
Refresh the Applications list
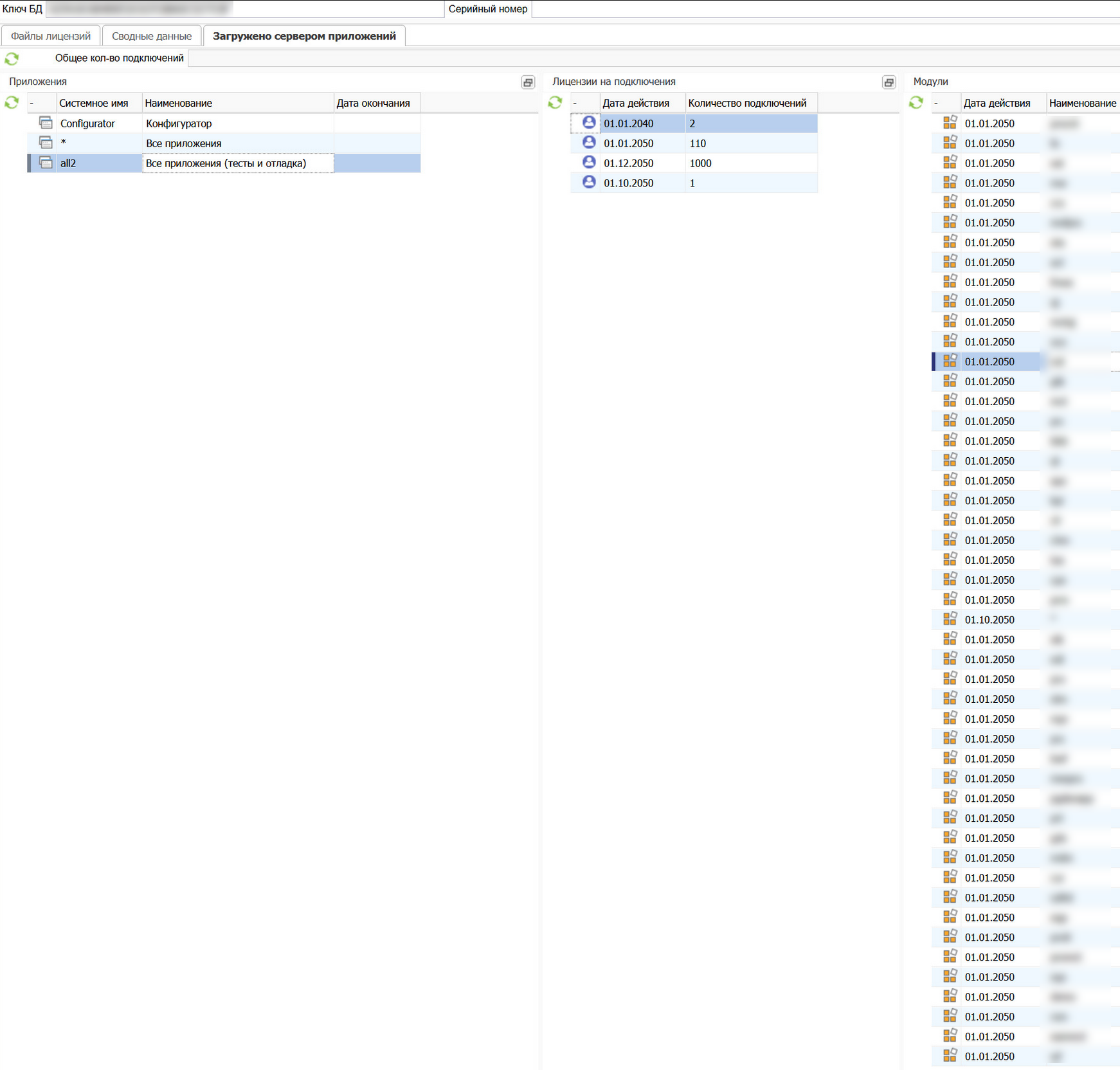coord(12,103)
